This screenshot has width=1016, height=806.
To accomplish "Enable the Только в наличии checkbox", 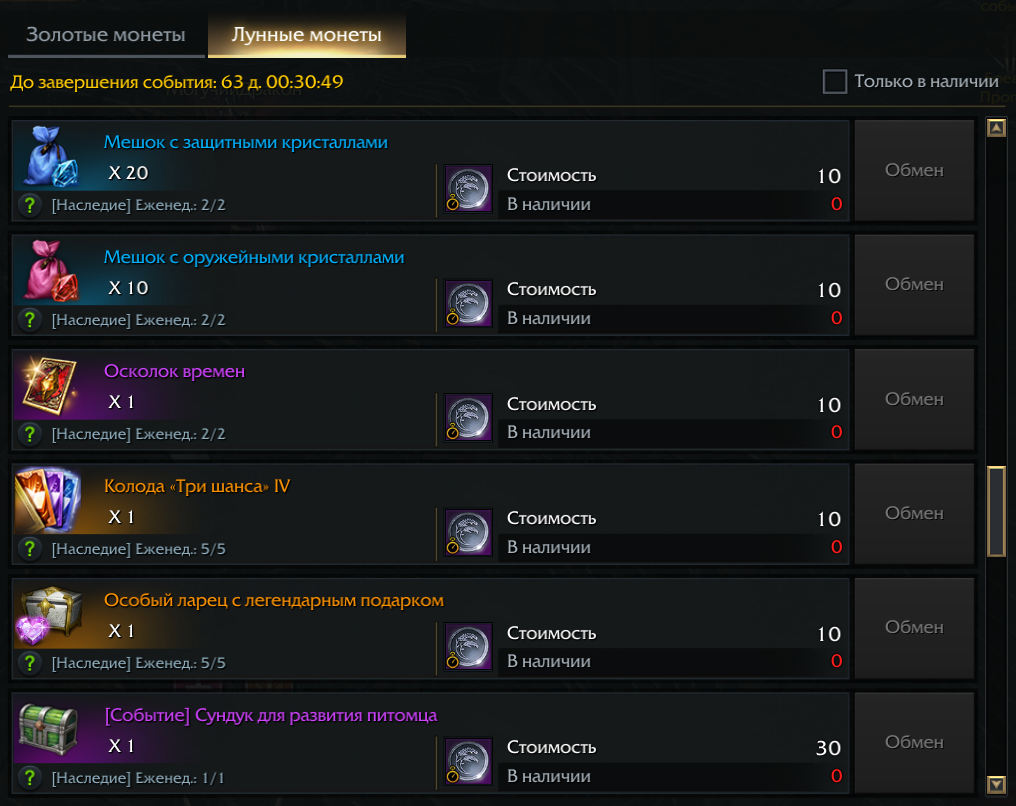I will 835,82.
